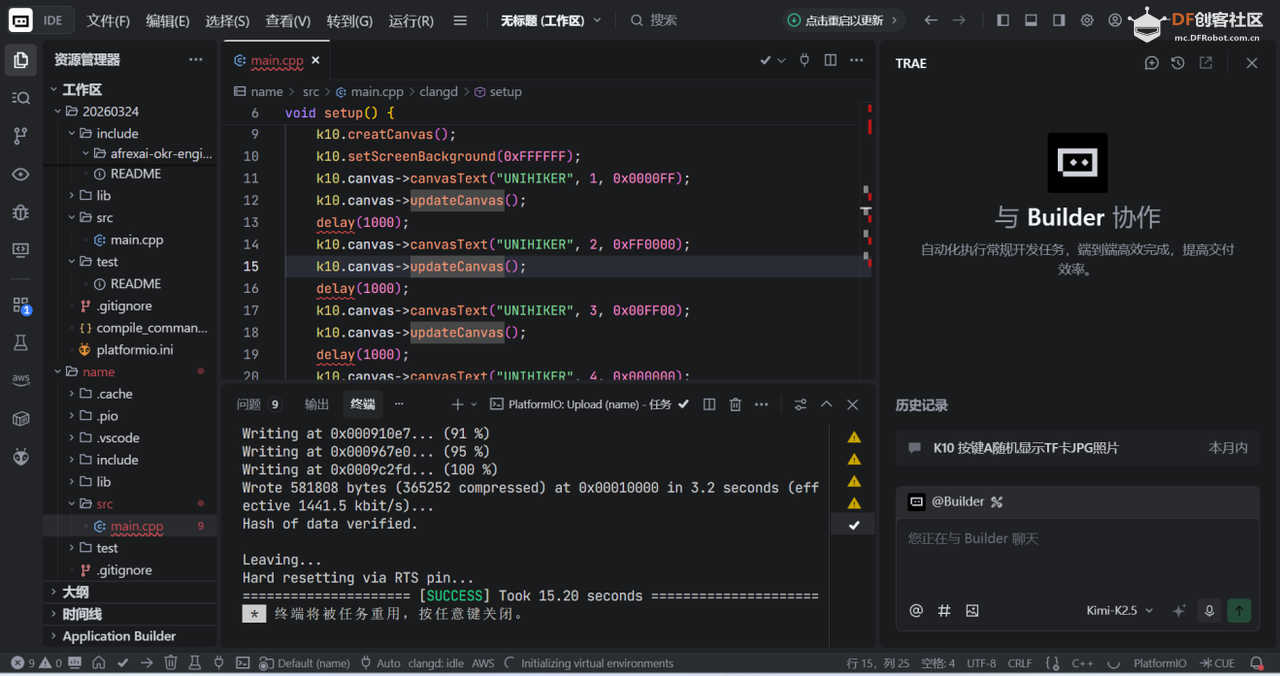The image size is (1280, 676).
Task: Expand the 大纲 (Outline) section
Action: point(75,591)
